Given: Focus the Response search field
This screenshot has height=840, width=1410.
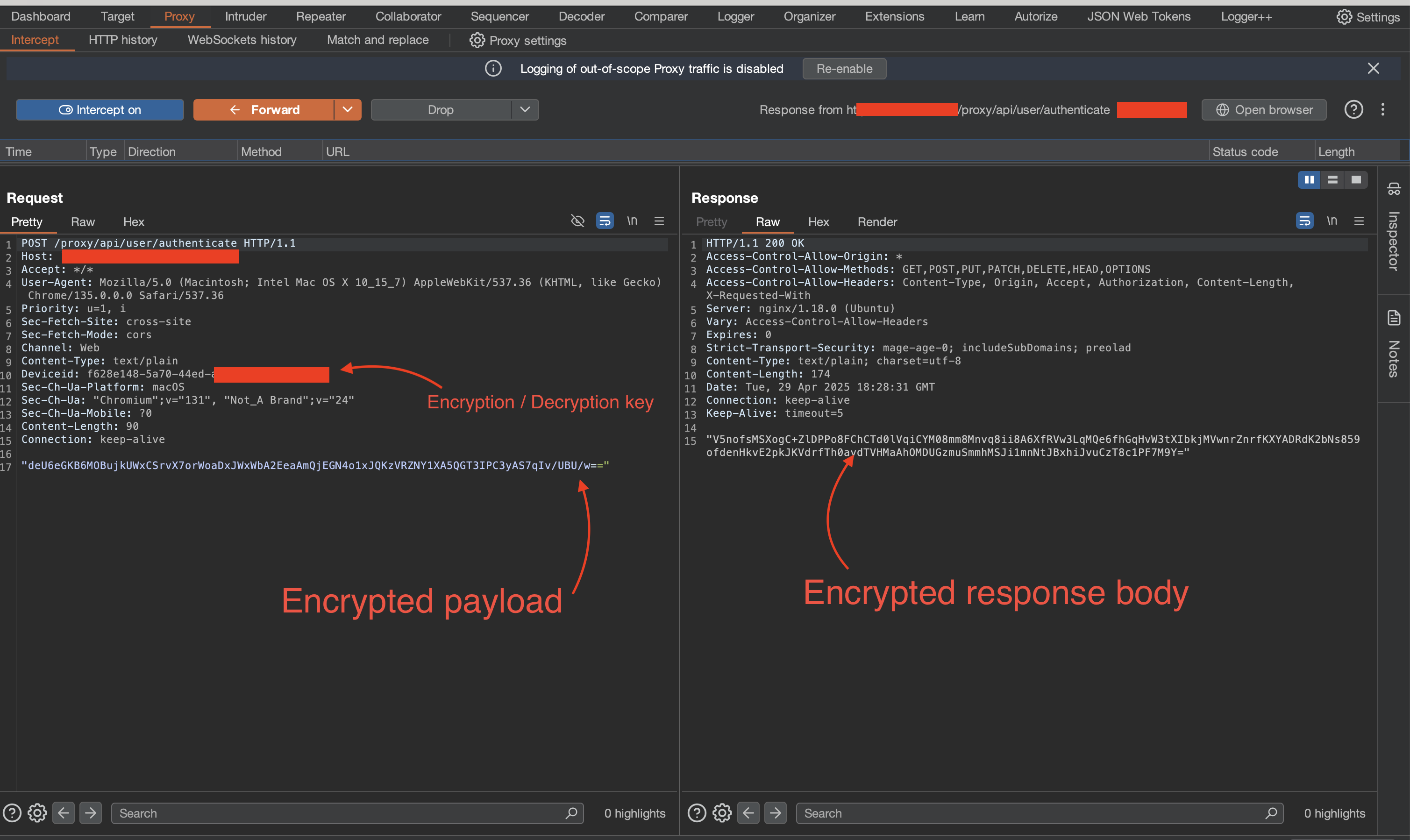Looking at the screenshot, I should pyautogui.click(x=1040, y=813).
